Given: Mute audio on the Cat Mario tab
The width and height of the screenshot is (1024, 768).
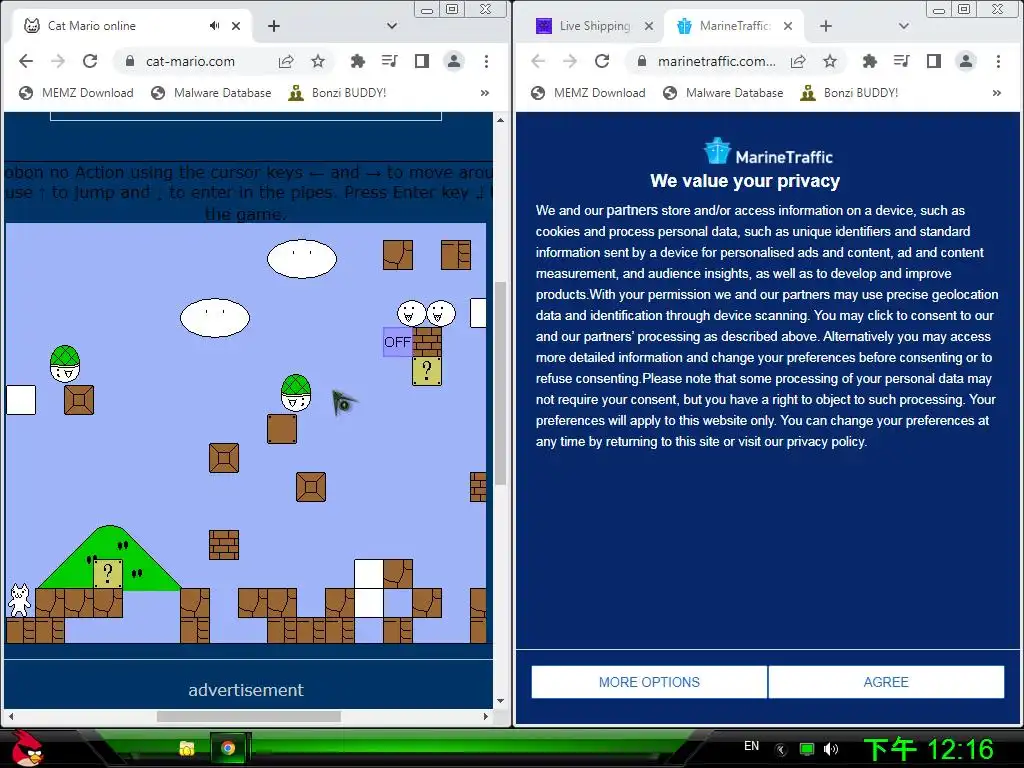Looking at the screenshot, I should pyautogui.click(x=214, y=26).
